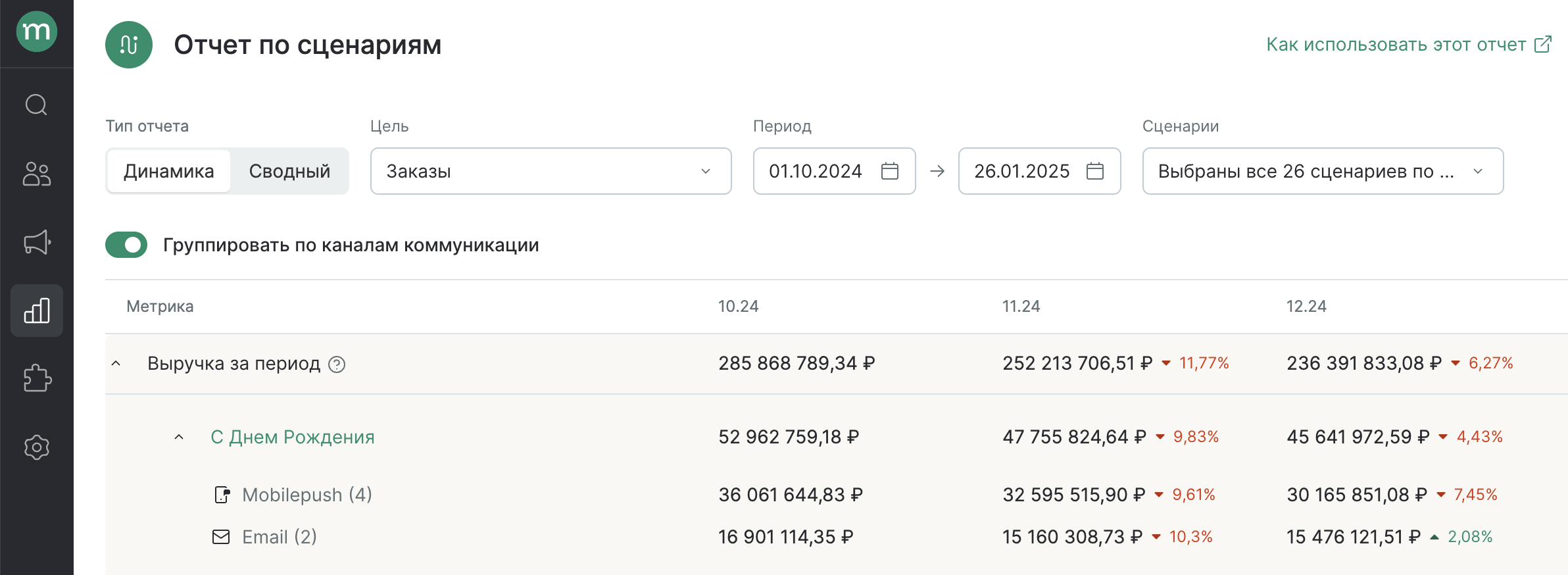Click the 12.24 column header
This screenshot has width=1568, height=575.
click(1306, 307)
